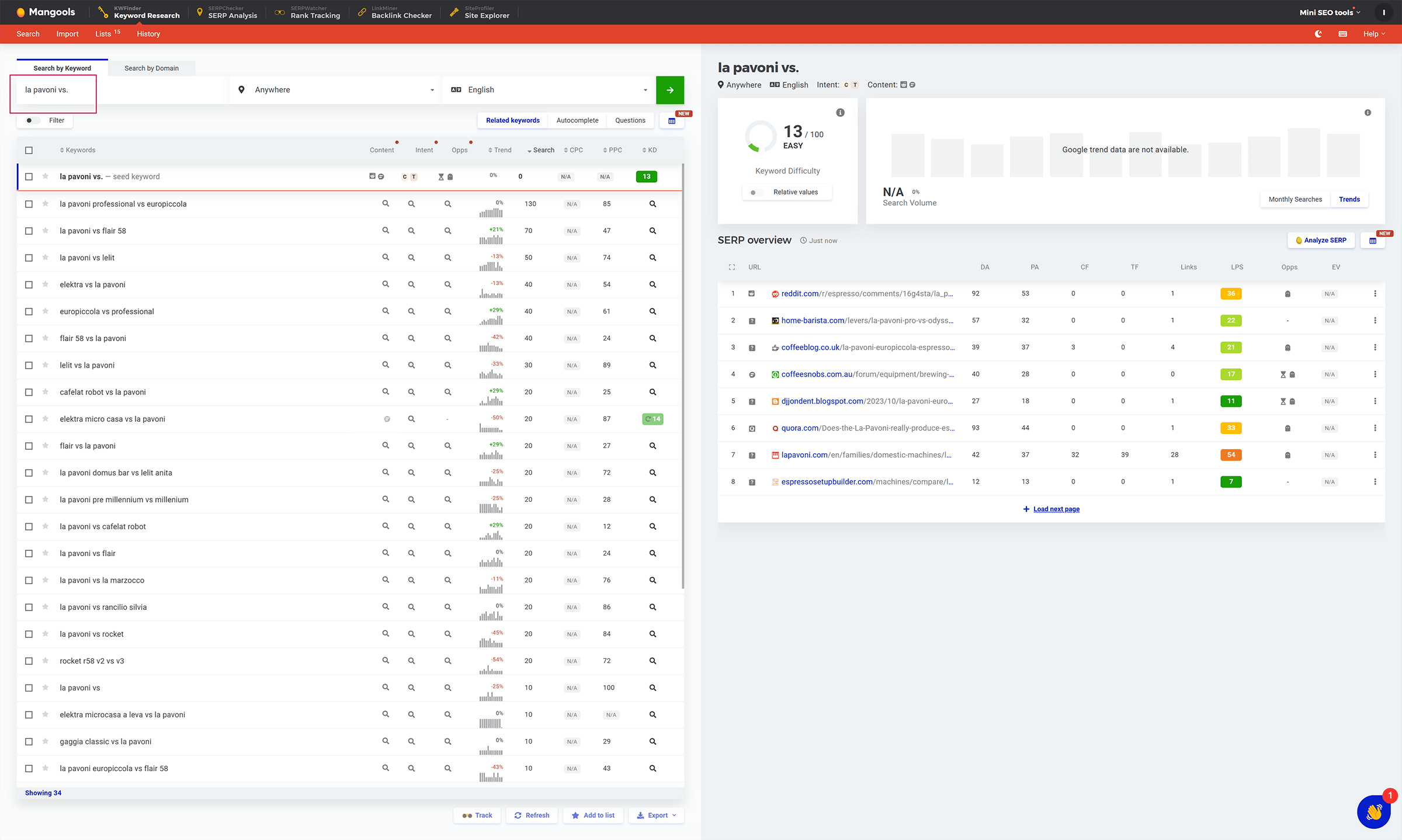Sort table by Trend column

coord(500,150)
